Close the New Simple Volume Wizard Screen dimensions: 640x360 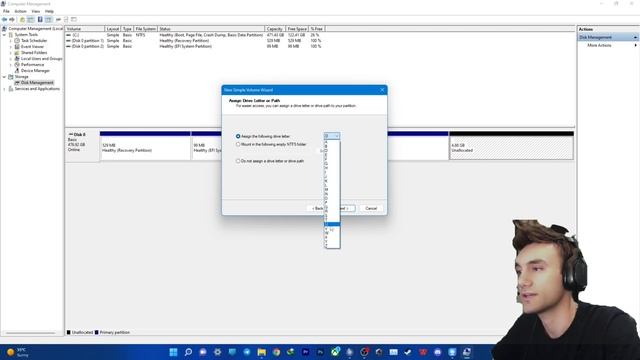382,90
